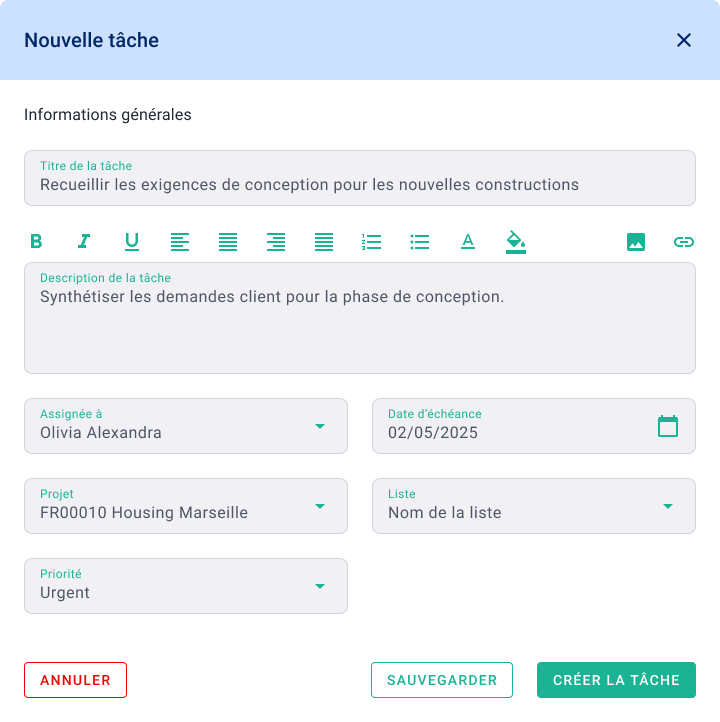
Task: Expand the Assignée à dropdown
Action: [320, 426]
